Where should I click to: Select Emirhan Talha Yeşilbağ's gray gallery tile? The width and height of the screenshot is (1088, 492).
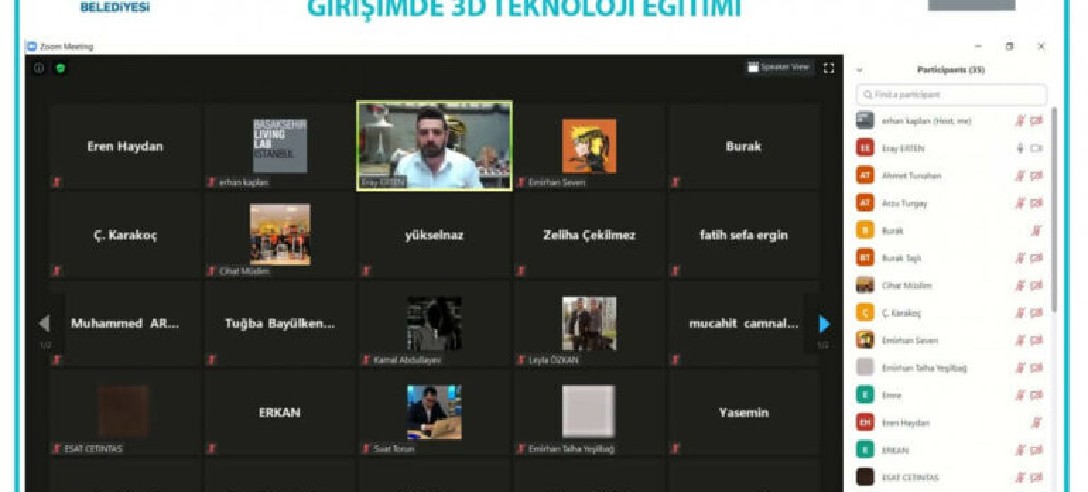pyautogui.click(x=589, y=412)
